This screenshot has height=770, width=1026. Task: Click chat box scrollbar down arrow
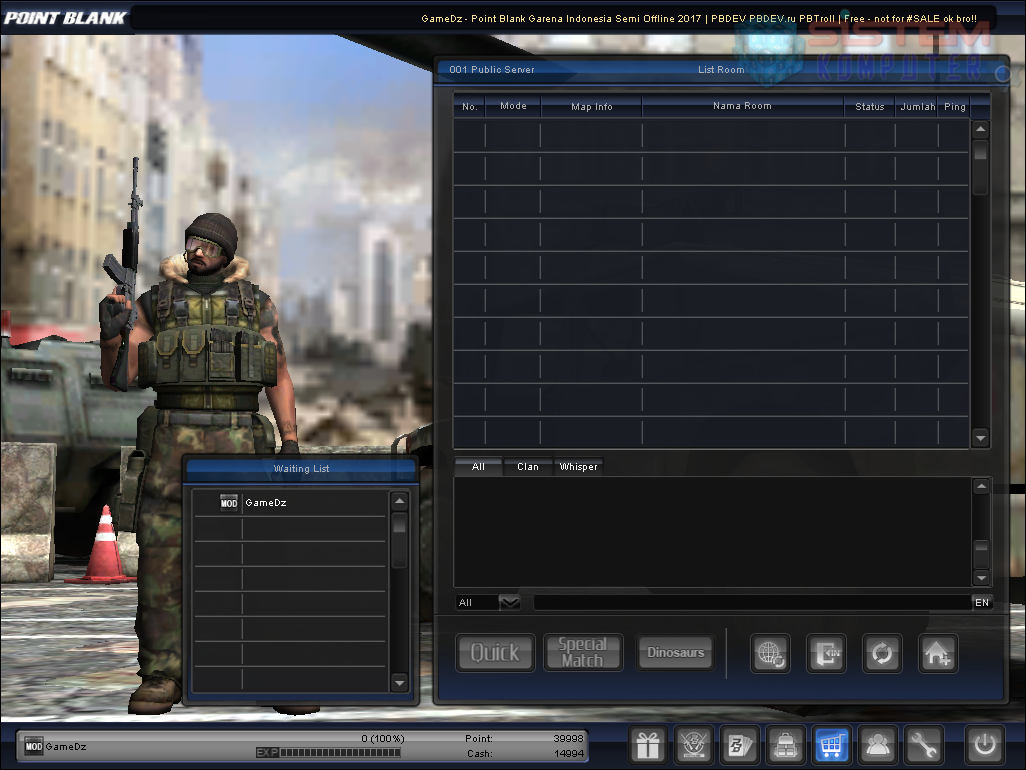pyautogui.click(x=982, y=578)
